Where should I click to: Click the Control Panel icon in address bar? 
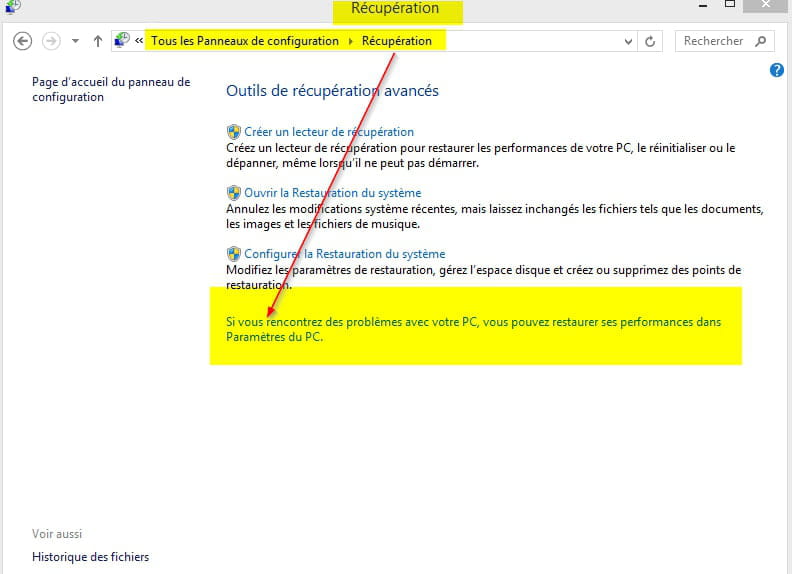click(x=122, y=40)
